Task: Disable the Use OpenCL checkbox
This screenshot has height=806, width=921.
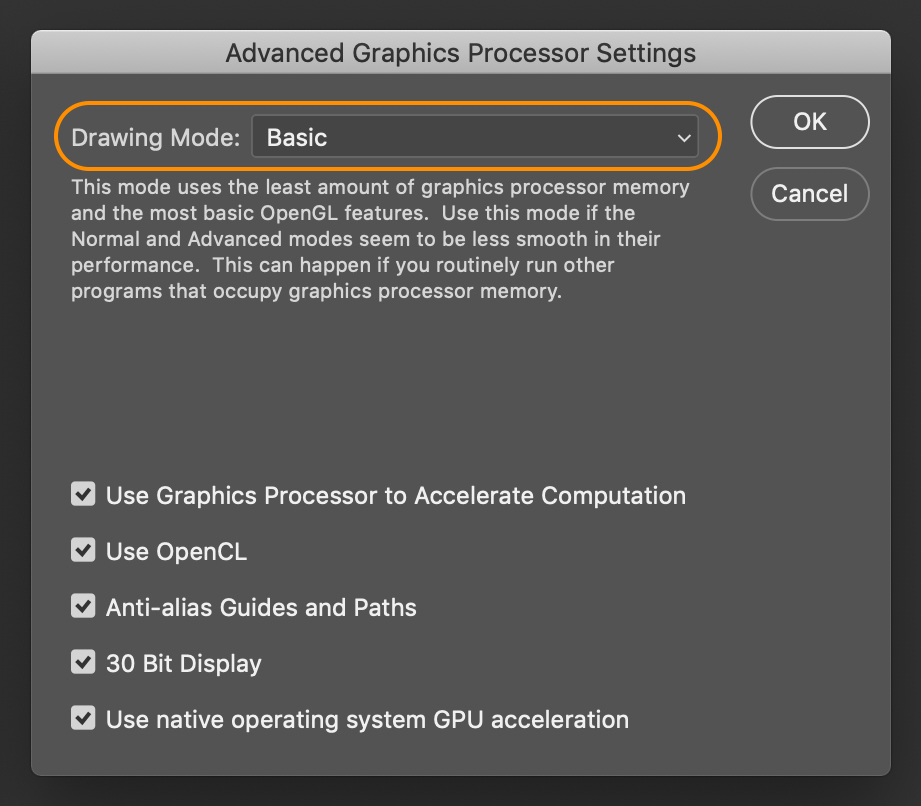Action: 83,550
